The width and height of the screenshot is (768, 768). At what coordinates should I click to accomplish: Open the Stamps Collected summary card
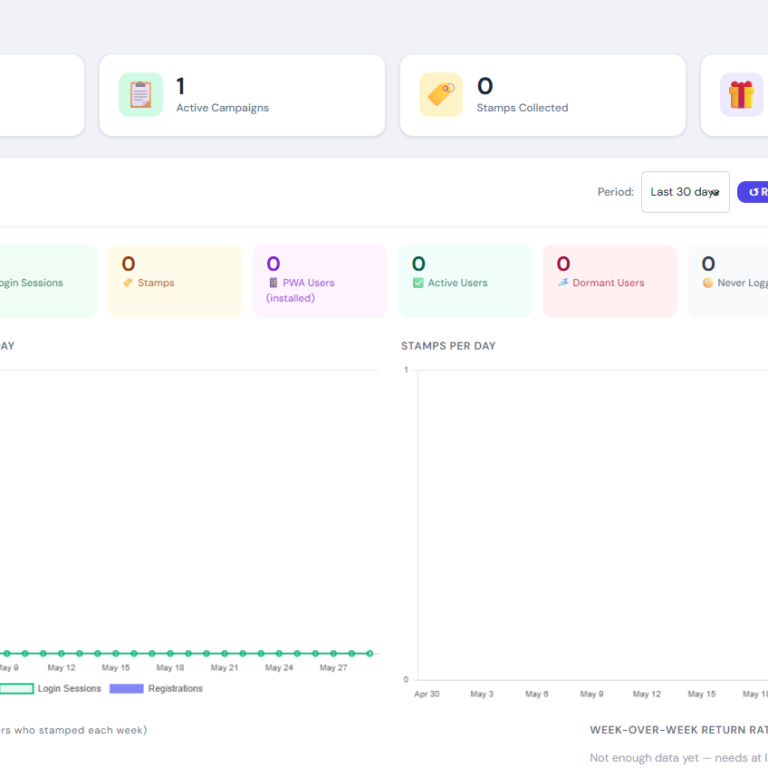click(x=543, y=95)
